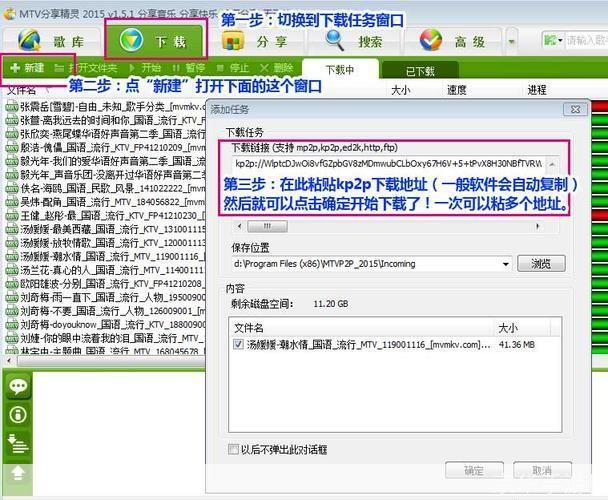Click 开始 start toolbar button
The width and height of the screenshot is (608, 500).
coord(145,68)
